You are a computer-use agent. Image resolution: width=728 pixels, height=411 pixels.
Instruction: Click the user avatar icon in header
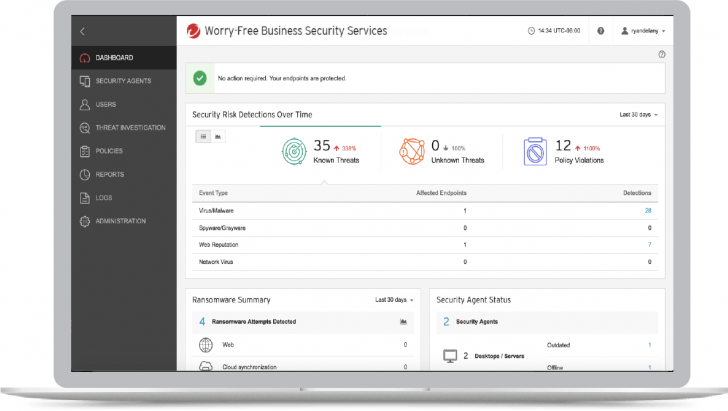pos(625,31)
